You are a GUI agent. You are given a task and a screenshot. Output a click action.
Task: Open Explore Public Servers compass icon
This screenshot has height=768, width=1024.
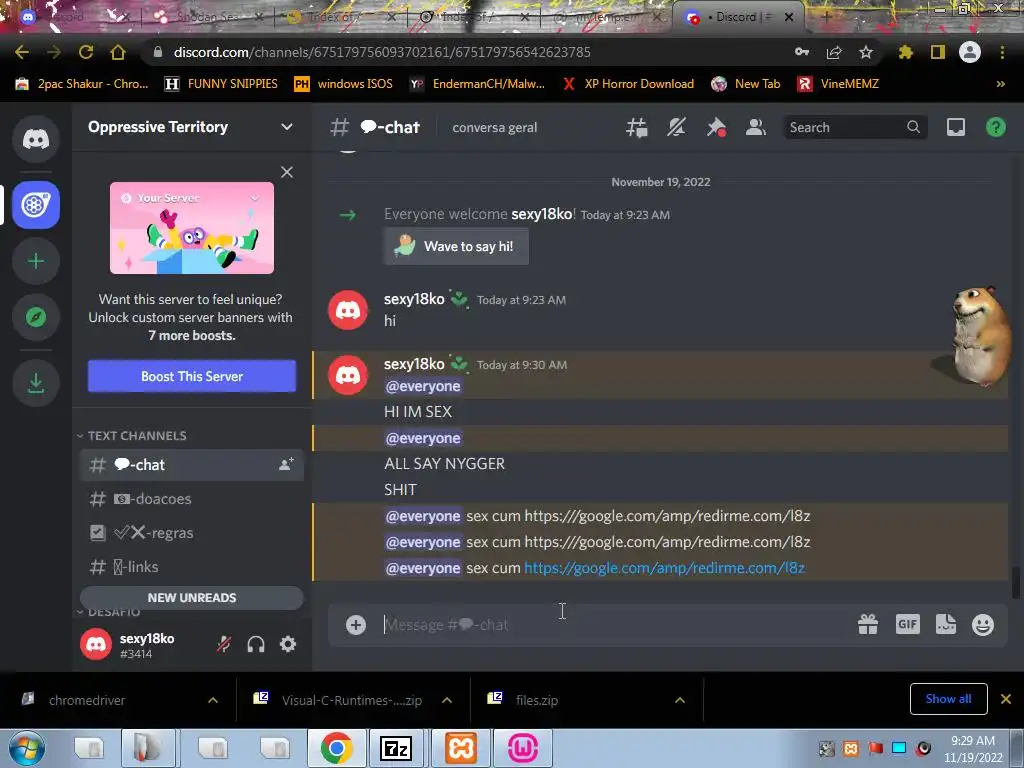click(36, 317)
